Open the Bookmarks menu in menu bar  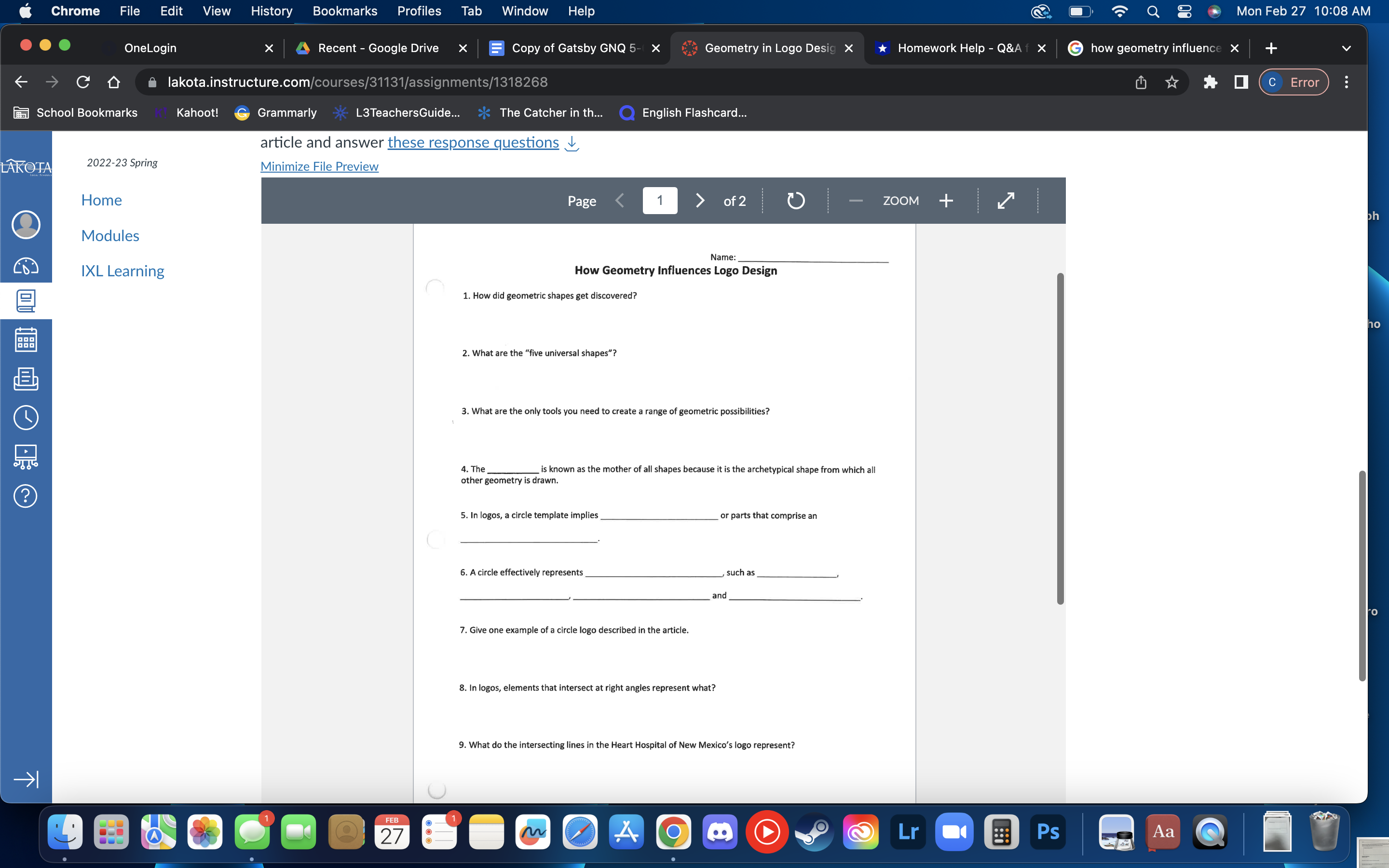point(345,11)
